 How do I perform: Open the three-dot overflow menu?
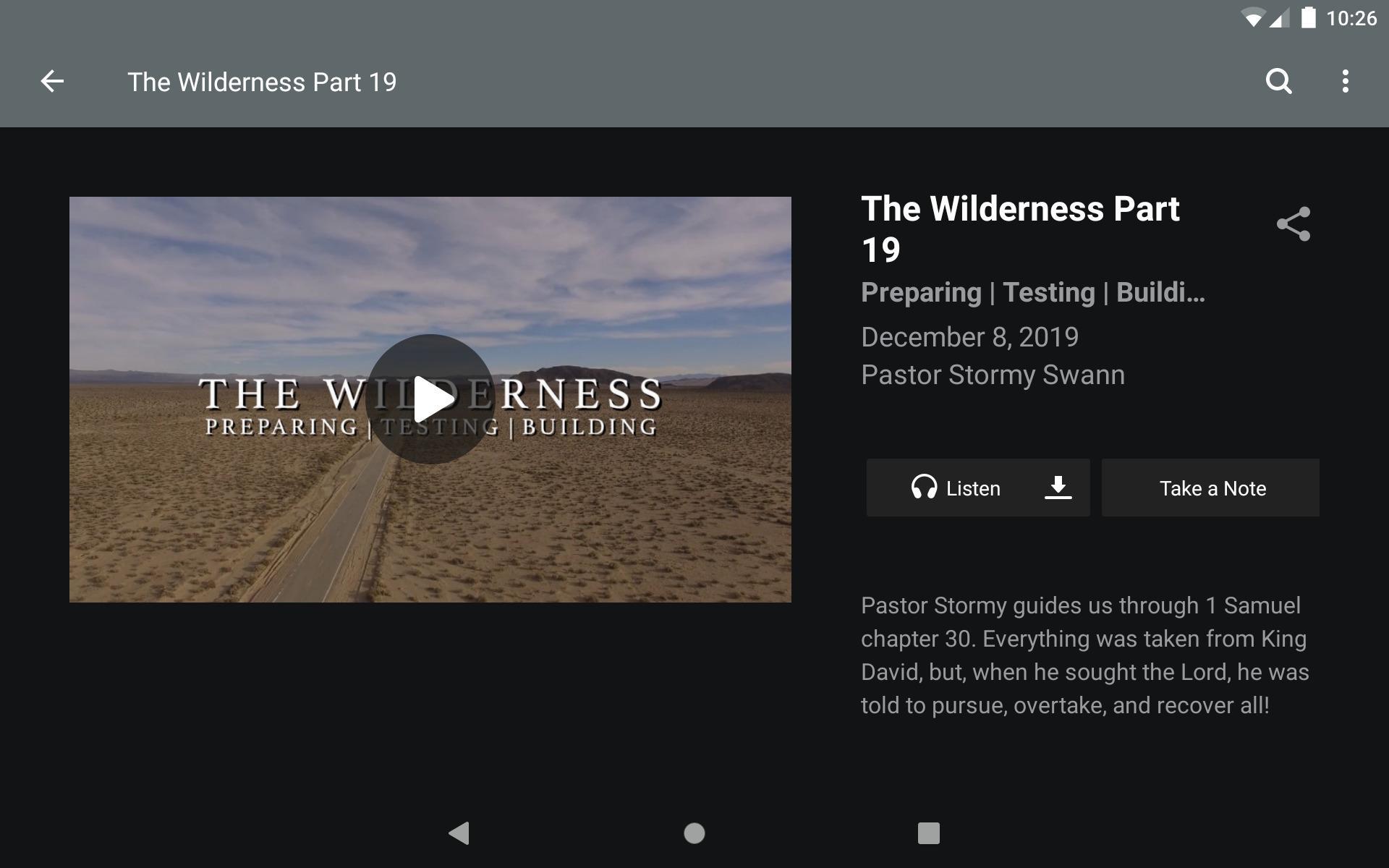pyautogui.click(x=1345, y=81)
